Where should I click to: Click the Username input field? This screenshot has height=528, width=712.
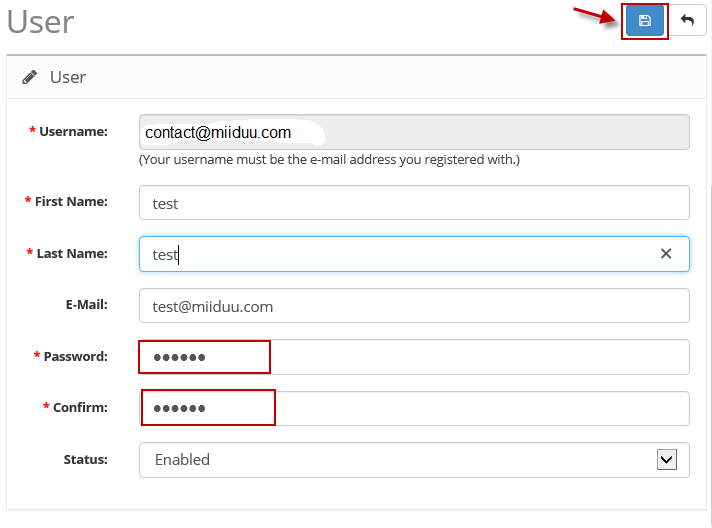tap(414, 132)
